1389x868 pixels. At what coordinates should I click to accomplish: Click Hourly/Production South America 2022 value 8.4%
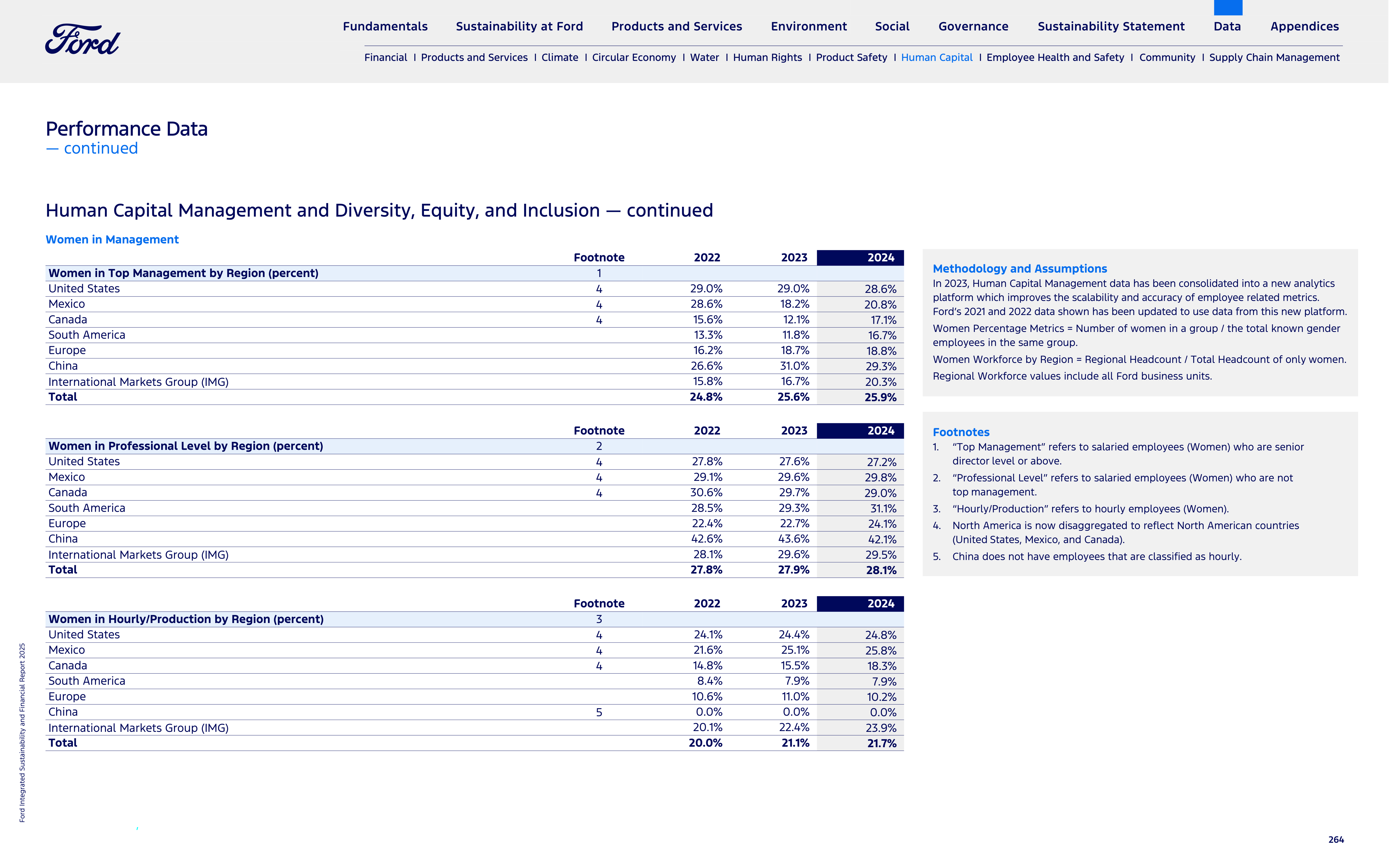710,681
